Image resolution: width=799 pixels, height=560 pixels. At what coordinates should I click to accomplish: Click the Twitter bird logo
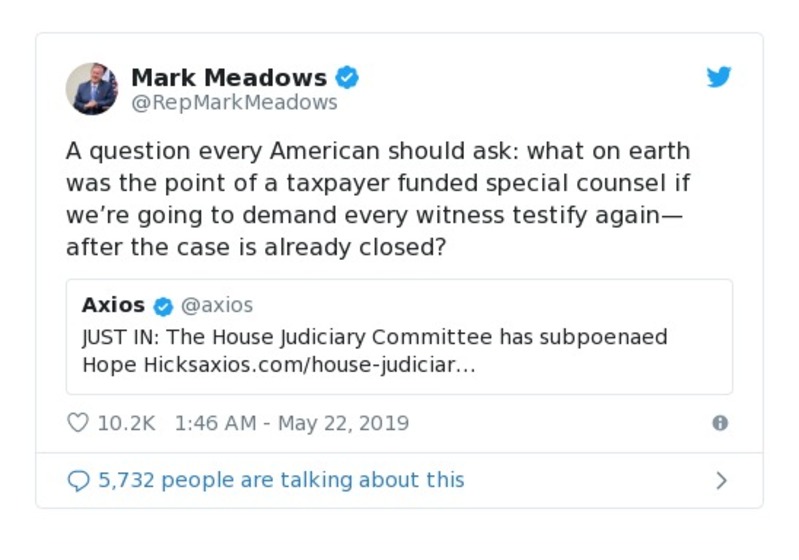click(719, 77)
